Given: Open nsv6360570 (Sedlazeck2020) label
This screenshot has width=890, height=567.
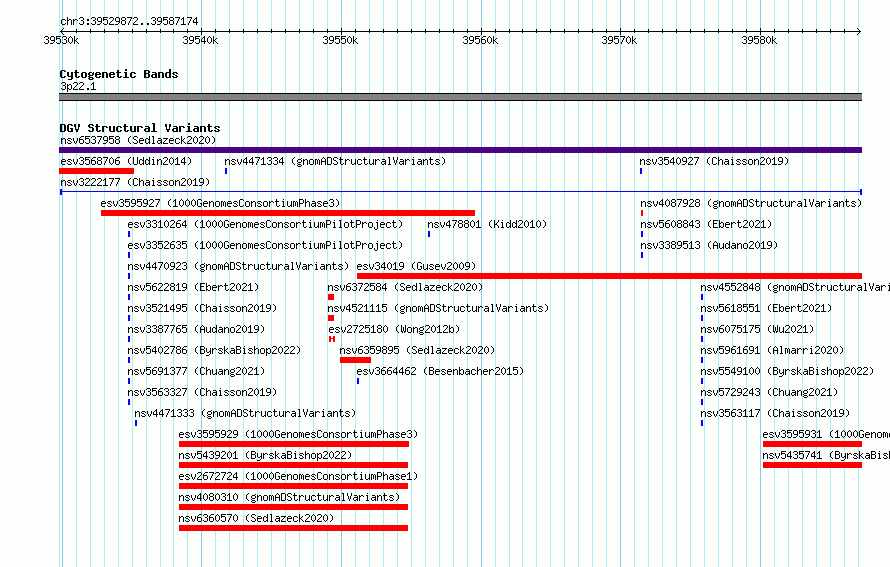Looking at the screenshot, I should click(256, 518).
